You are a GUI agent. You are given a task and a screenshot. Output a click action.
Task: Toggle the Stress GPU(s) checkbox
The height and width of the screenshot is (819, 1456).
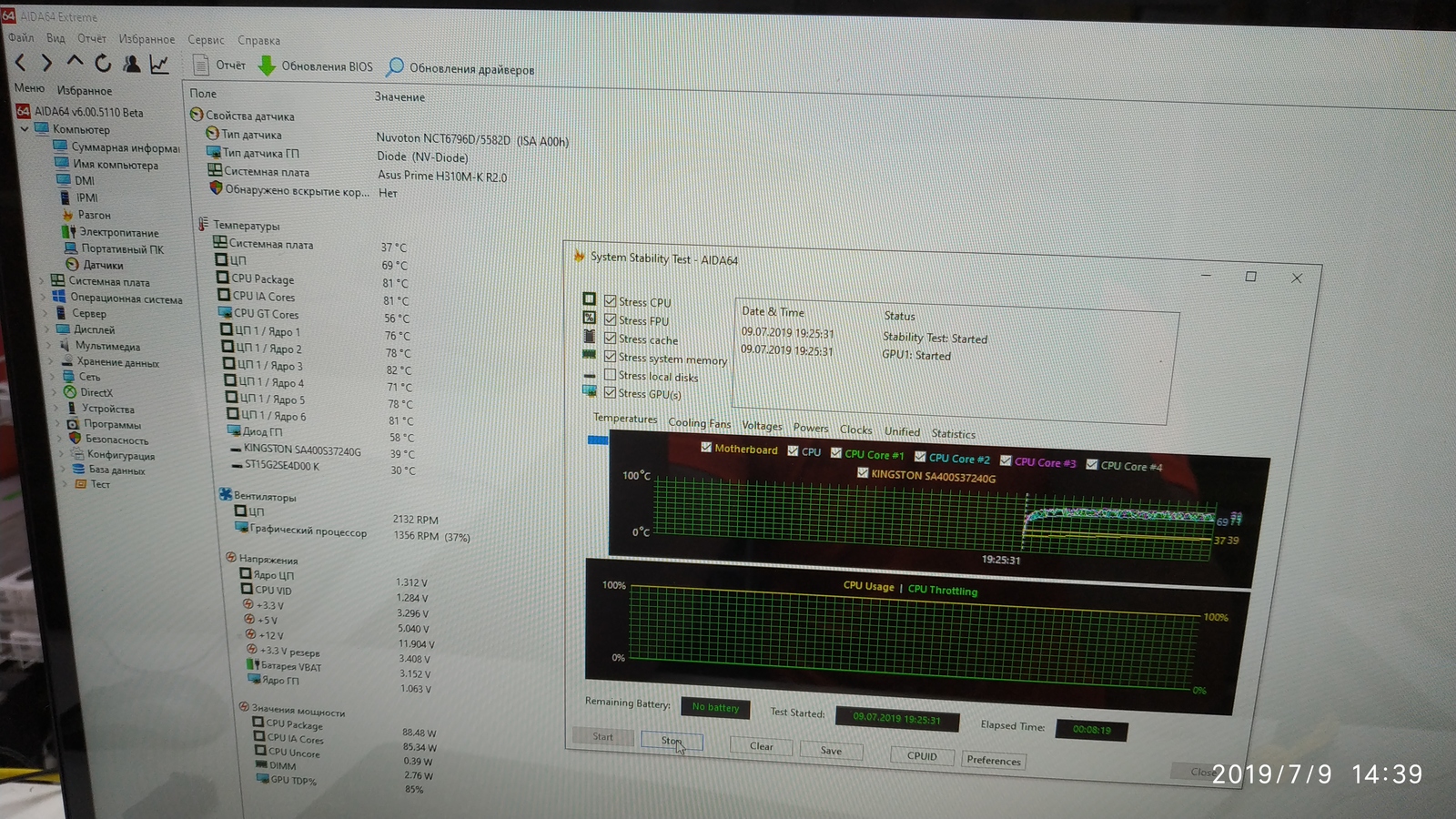point(611,393)
